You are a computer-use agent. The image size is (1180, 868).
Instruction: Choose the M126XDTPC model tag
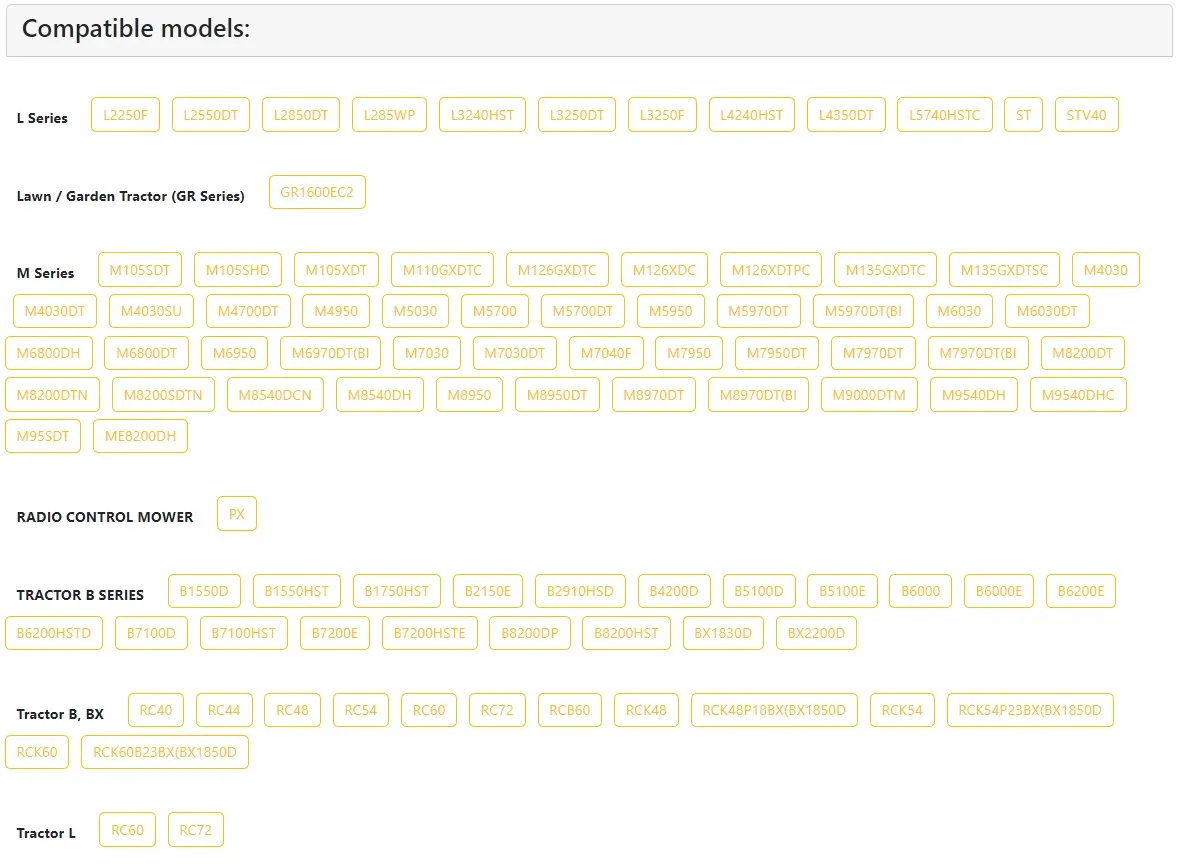pyautogui.click(x=771, y=270)
